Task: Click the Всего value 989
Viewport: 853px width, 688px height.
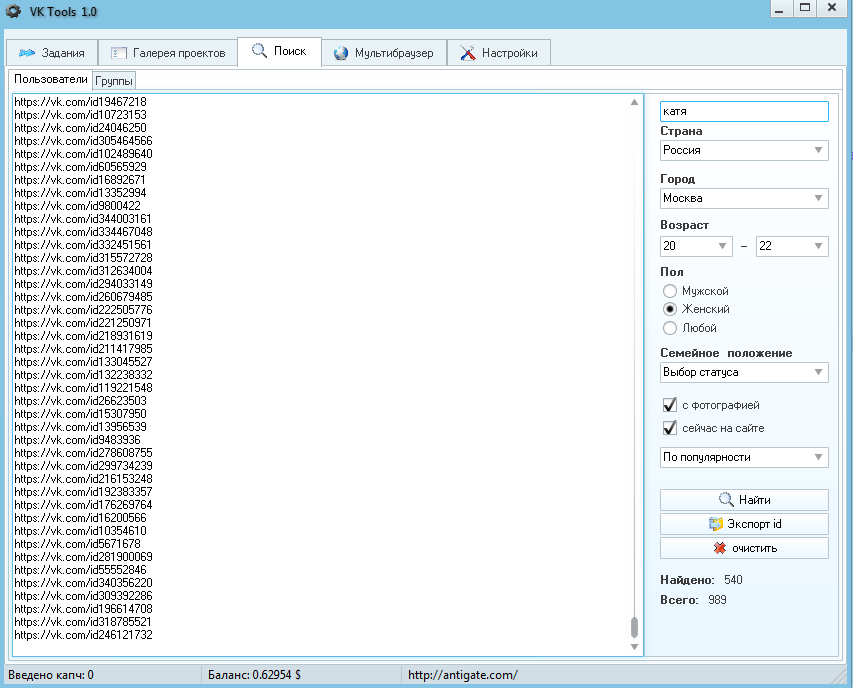Action: click(718, 600)
